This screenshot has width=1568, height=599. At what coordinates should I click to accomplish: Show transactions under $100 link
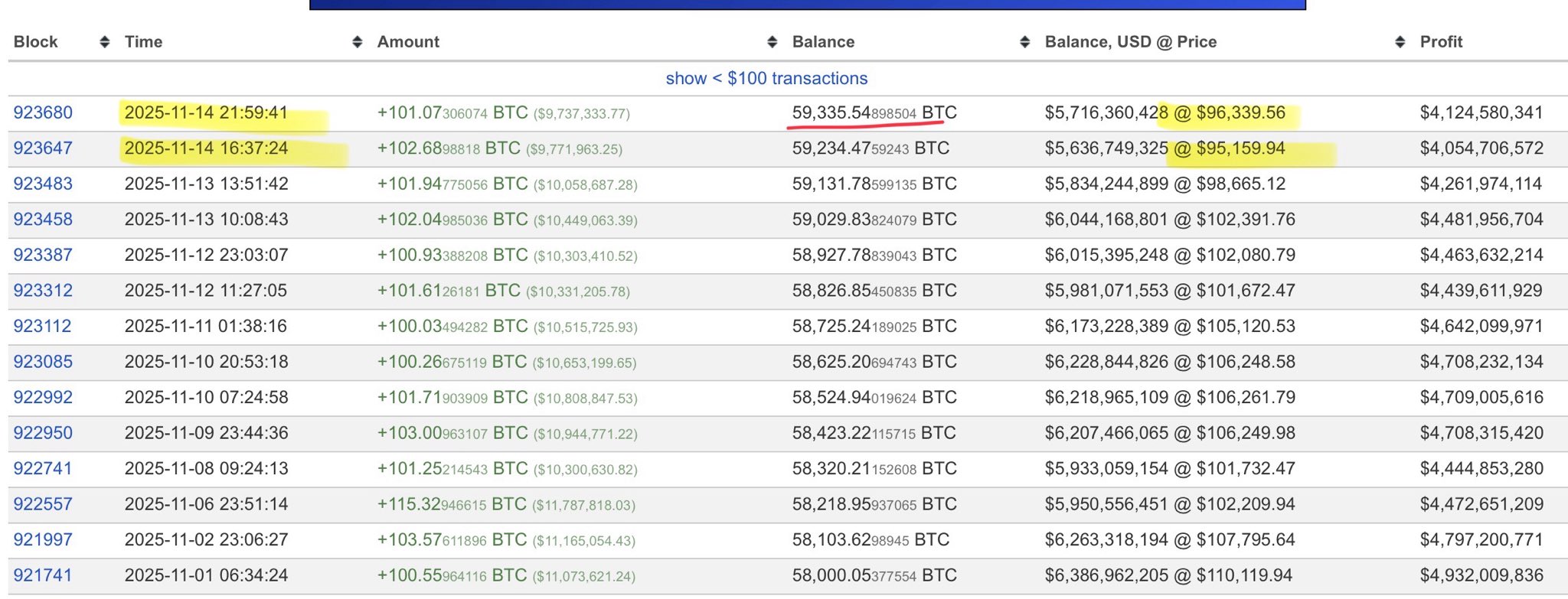coord(766,78)
